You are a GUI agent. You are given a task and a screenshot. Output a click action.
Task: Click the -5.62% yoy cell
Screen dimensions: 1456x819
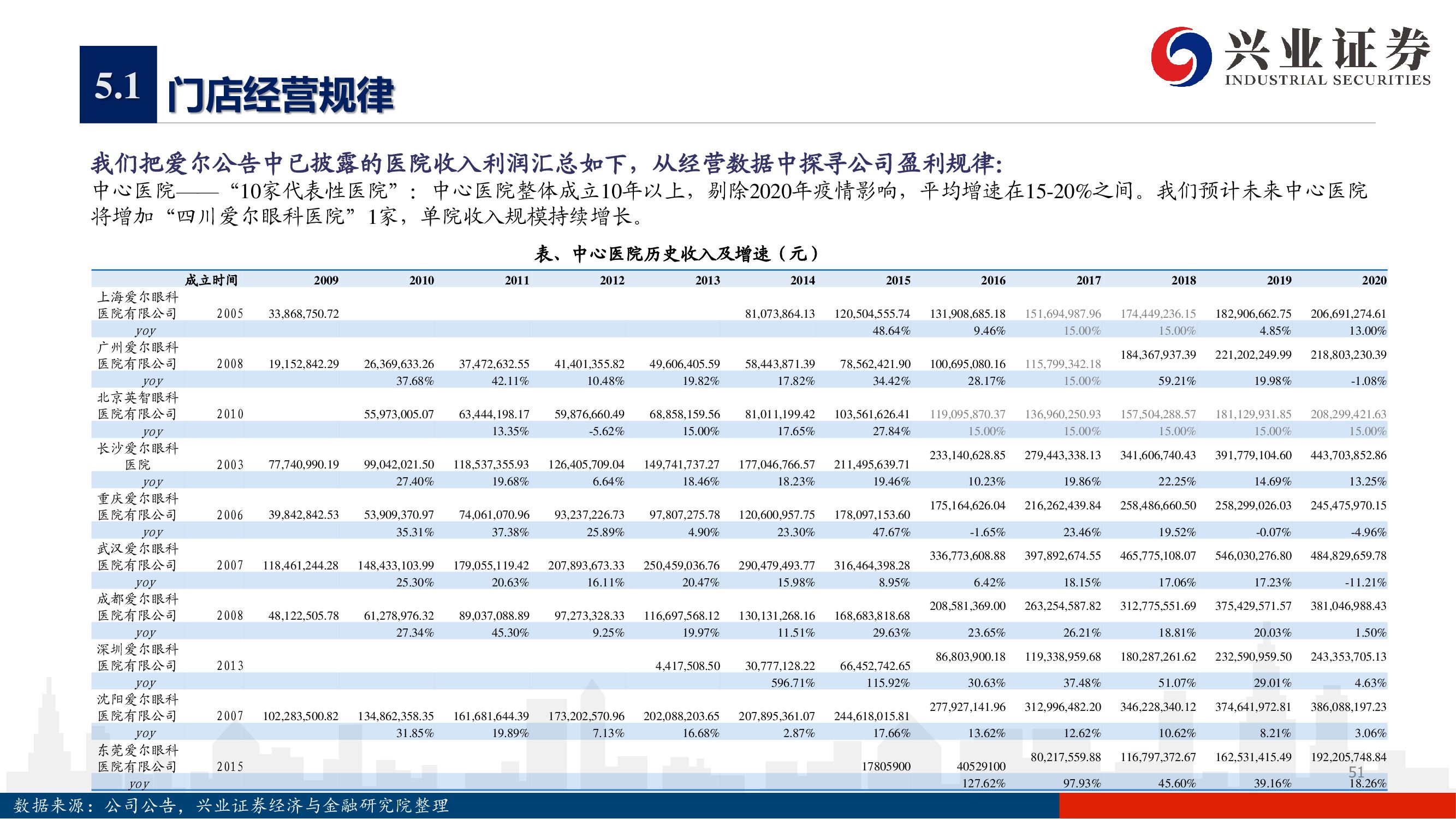click(x=607, y=431)
